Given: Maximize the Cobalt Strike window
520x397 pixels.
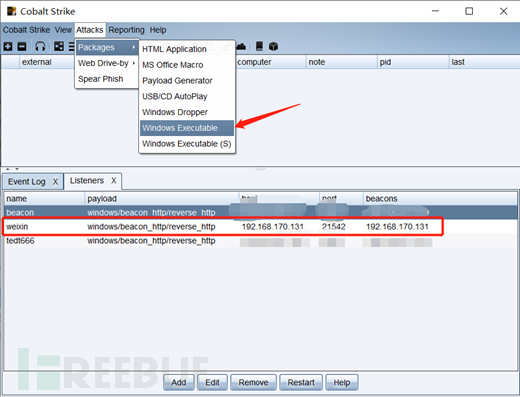Looking at the screenshot, I should 469,11.
